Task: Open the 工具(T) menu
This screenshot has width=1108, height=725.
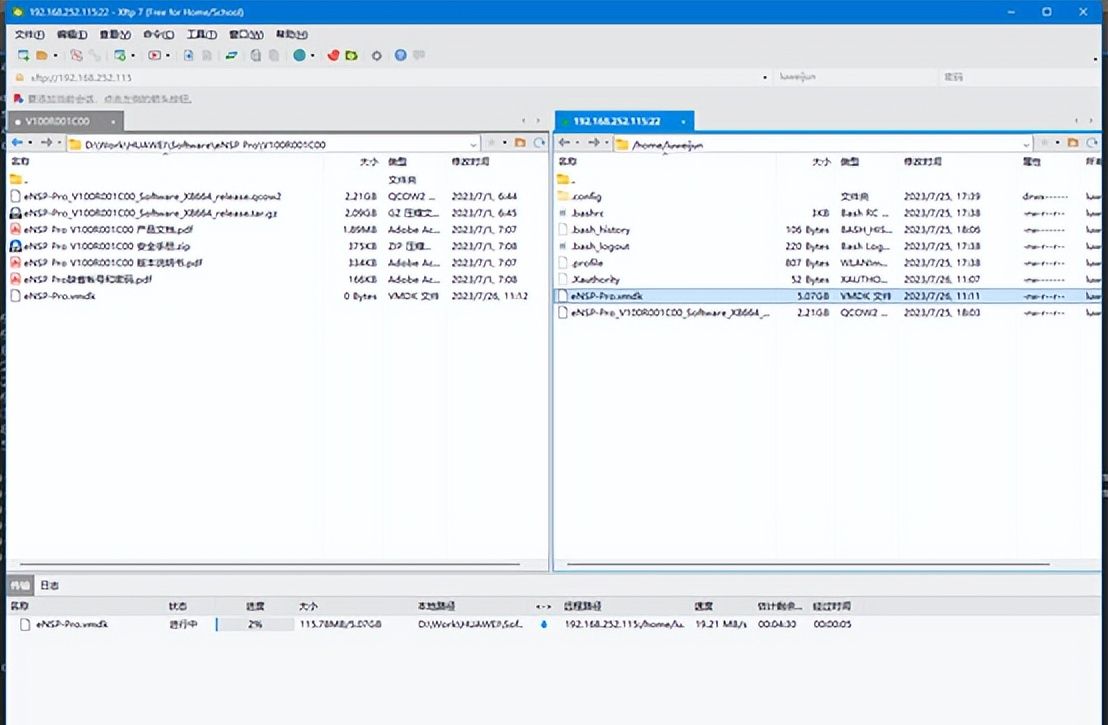Action: pos(202,34)
